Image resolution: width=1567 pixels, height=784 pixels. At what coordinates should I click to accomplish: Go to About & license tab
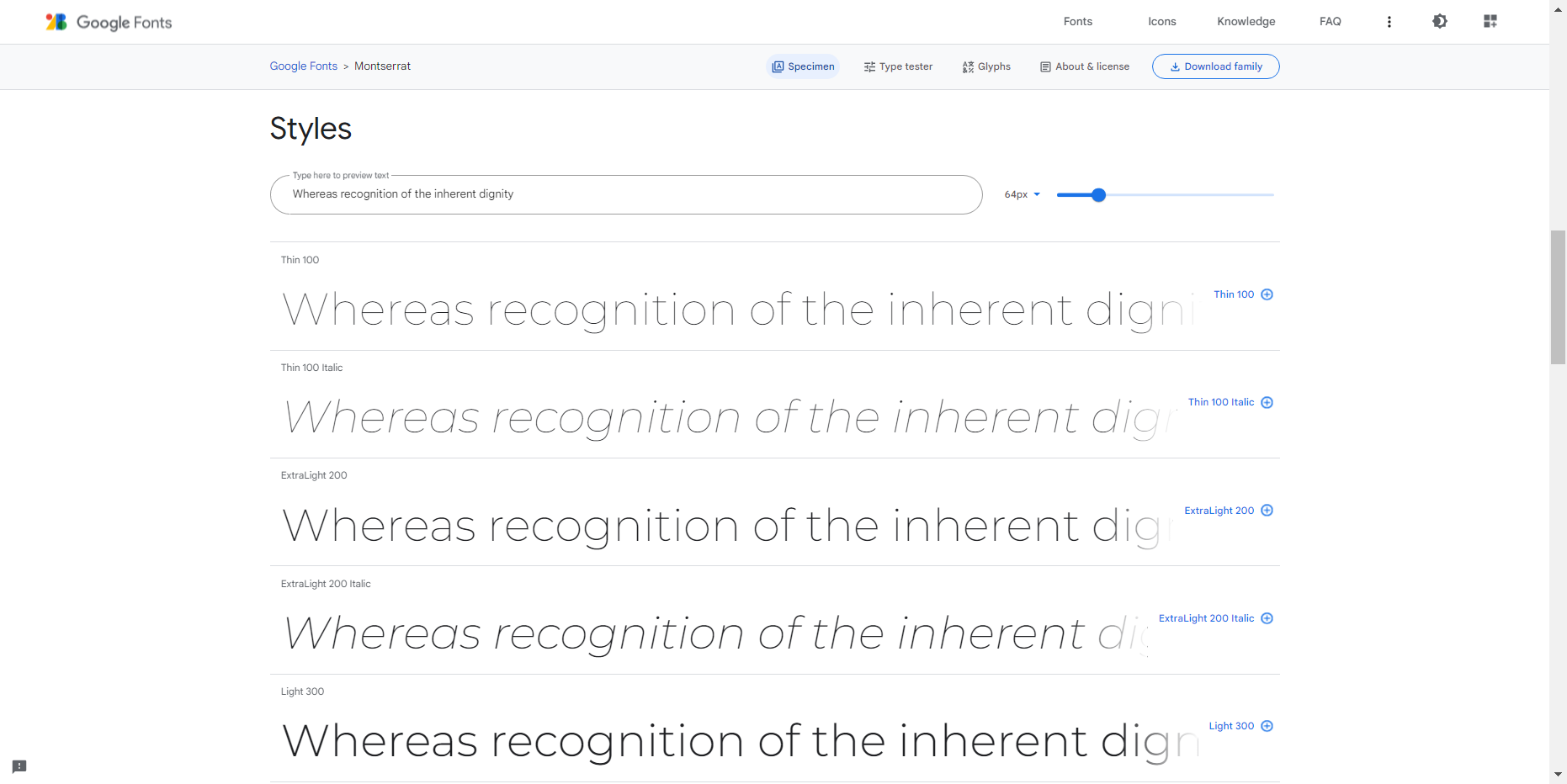click(1085, 66)
